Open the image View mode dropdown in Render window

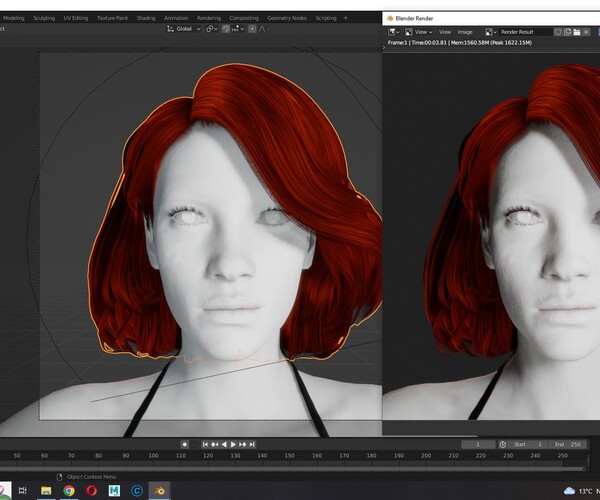(x=419, y=32)
